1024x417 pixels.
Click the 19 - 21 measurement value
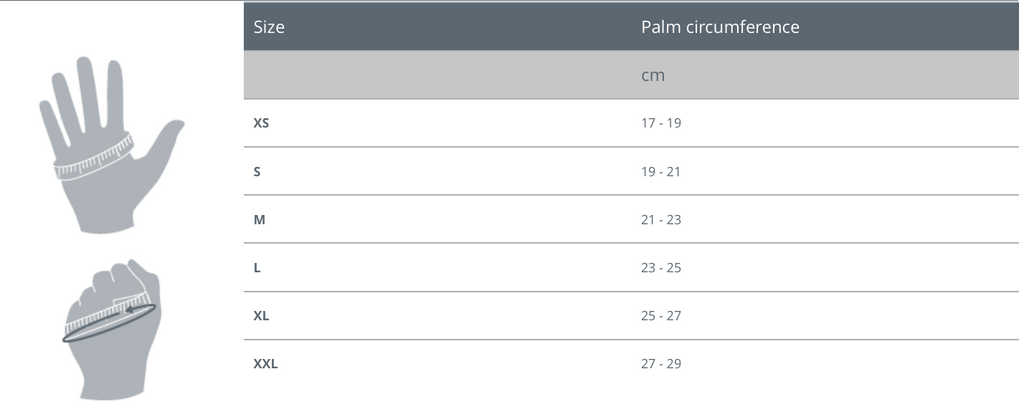660,172
